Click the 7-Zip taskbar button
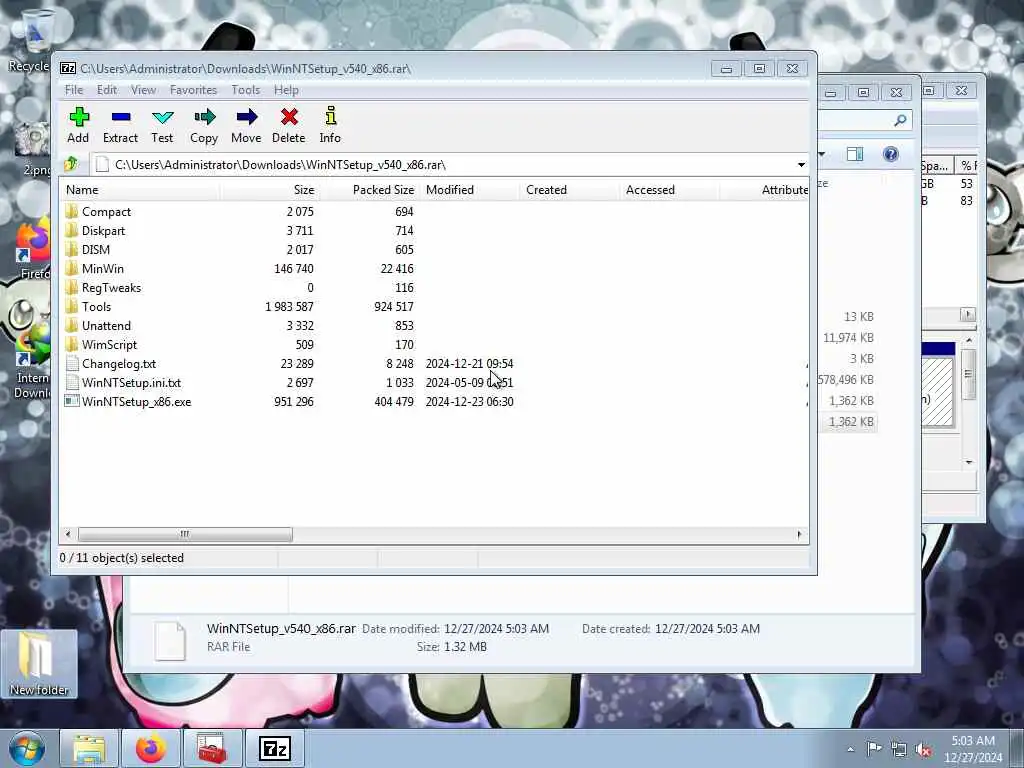The width and height of the screenshot is (1024, 768). point(274,749)
